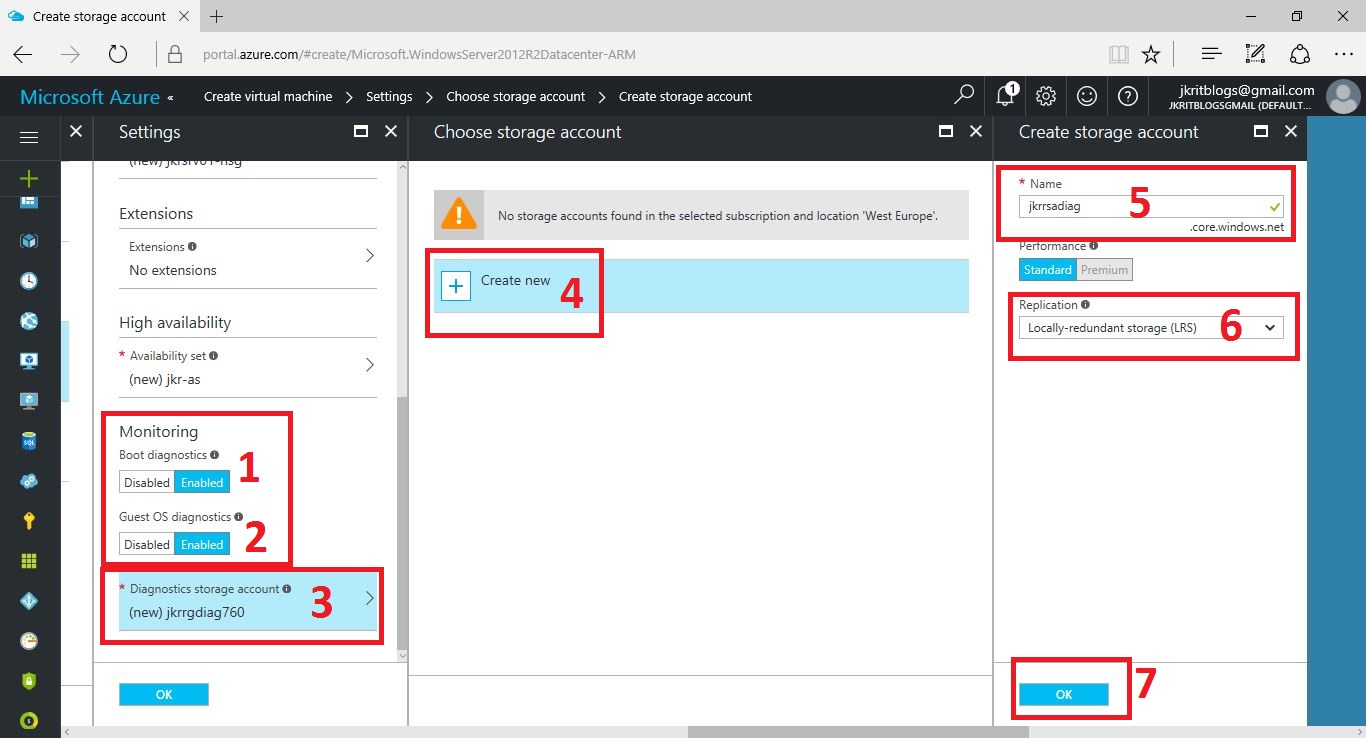This screenshot has width=1366, height=738.
Task: Select the Create storage account browser tab
Action: (100, 16)
